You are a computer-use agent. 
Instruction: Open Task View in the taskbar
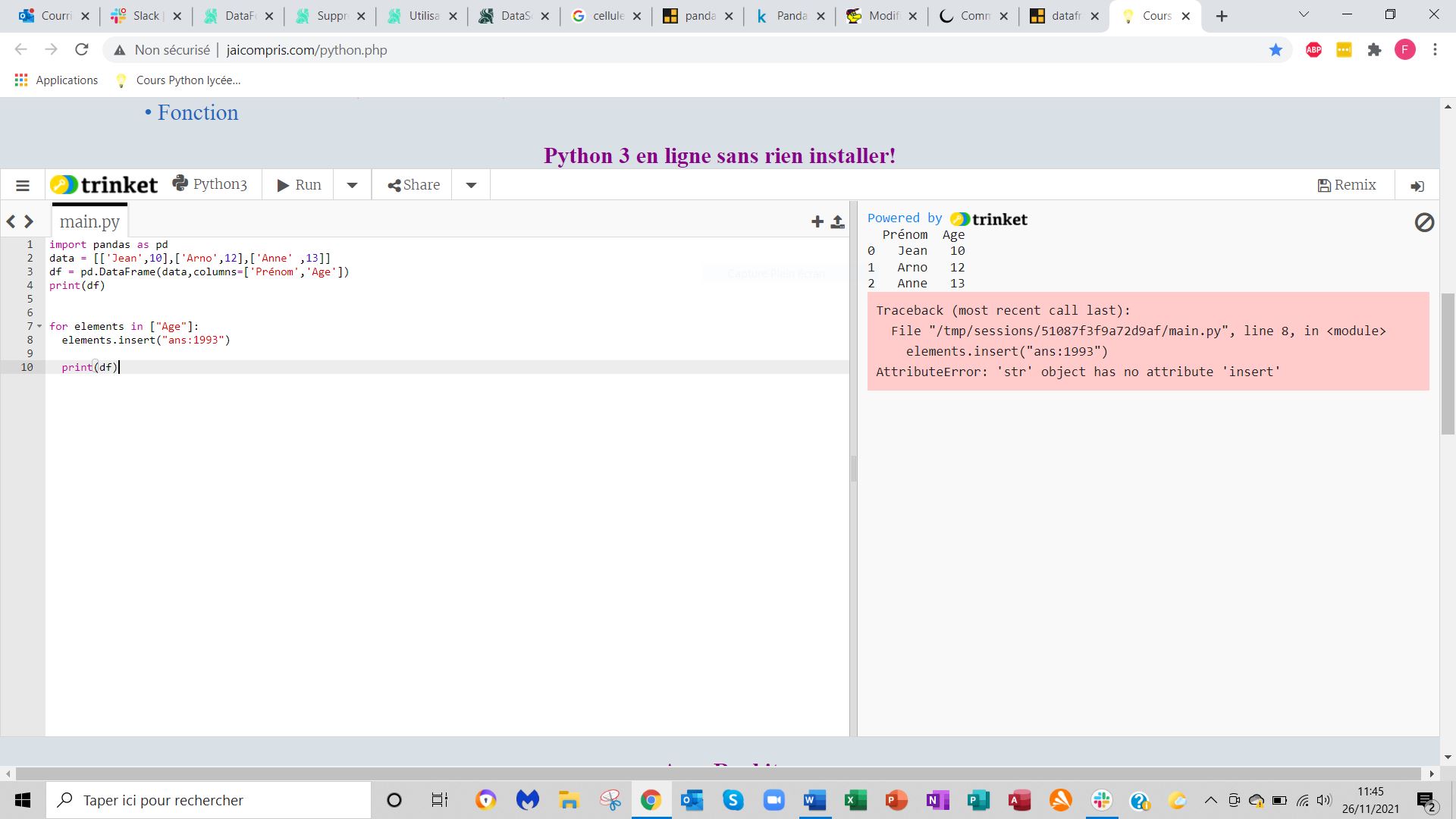tap(439, 800)
